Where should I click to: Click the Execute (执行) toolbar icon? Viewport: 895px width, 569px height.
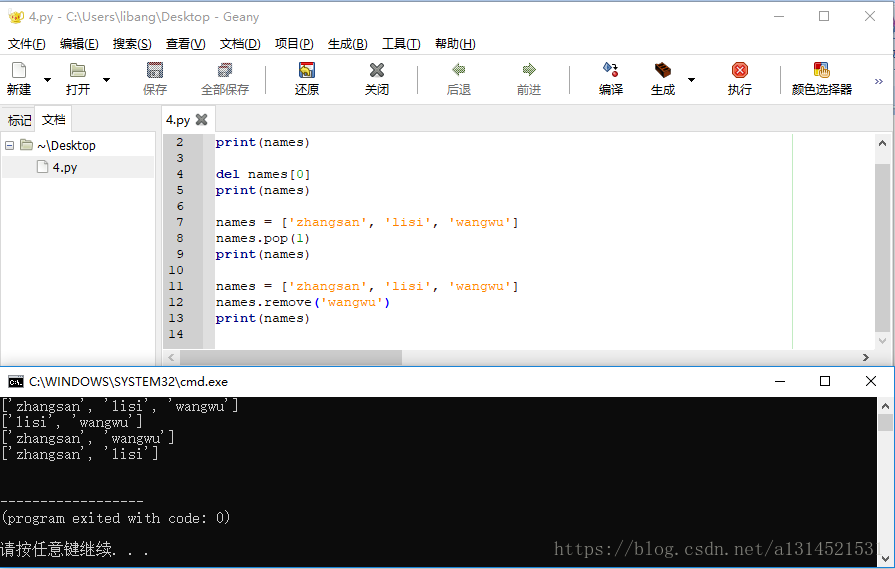point(740,70)
